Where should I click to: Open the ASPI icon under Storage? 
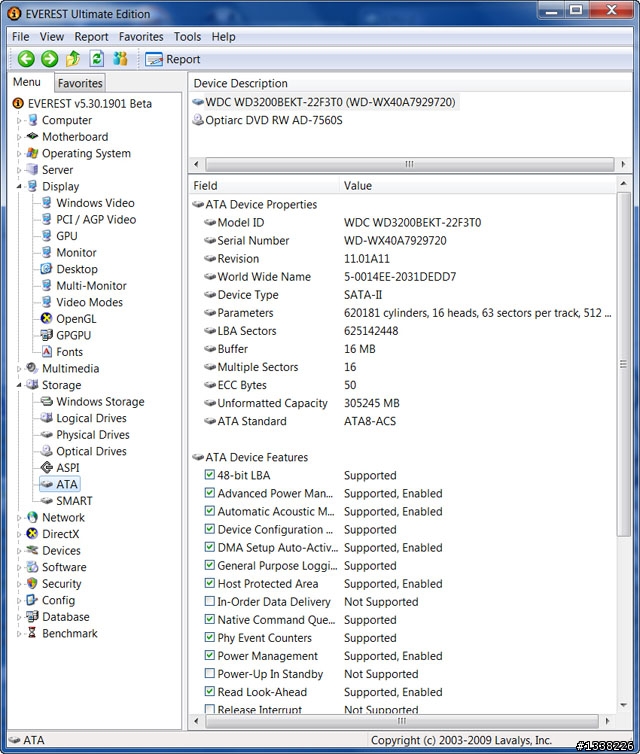pos(47,467)
